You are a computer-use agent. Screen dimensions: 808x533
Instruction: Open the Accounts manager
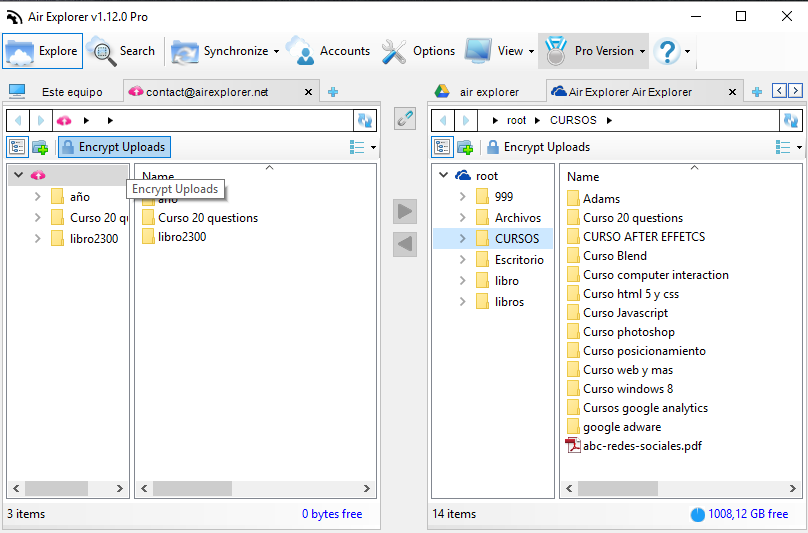(328, 51)
